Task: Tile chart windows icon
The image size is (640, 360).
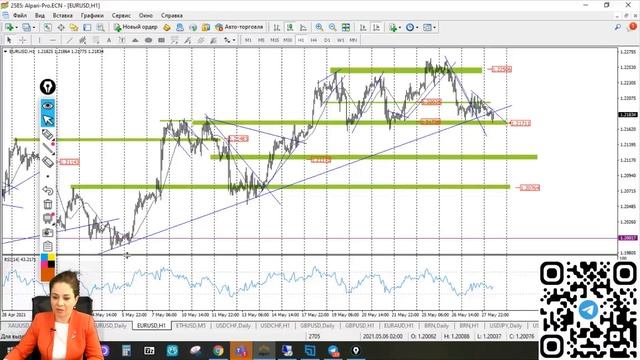Action: (346, 27)
